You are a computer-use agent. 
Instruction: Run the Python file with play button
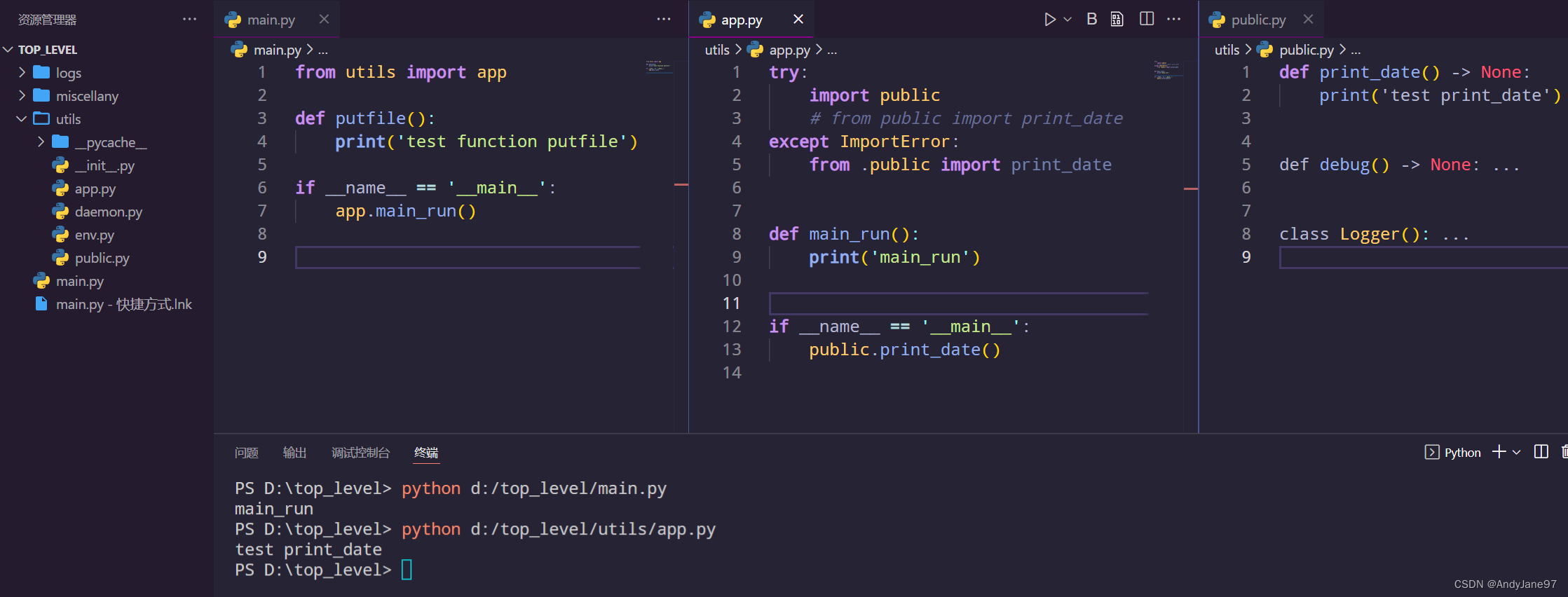1049,20
